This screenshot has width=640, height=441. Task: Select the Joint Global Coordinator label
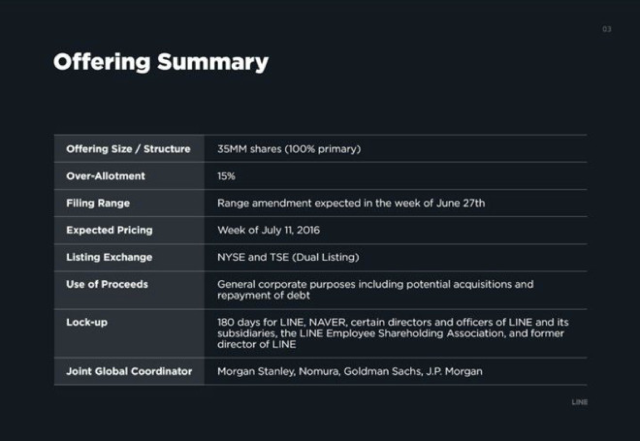(128, 371)
